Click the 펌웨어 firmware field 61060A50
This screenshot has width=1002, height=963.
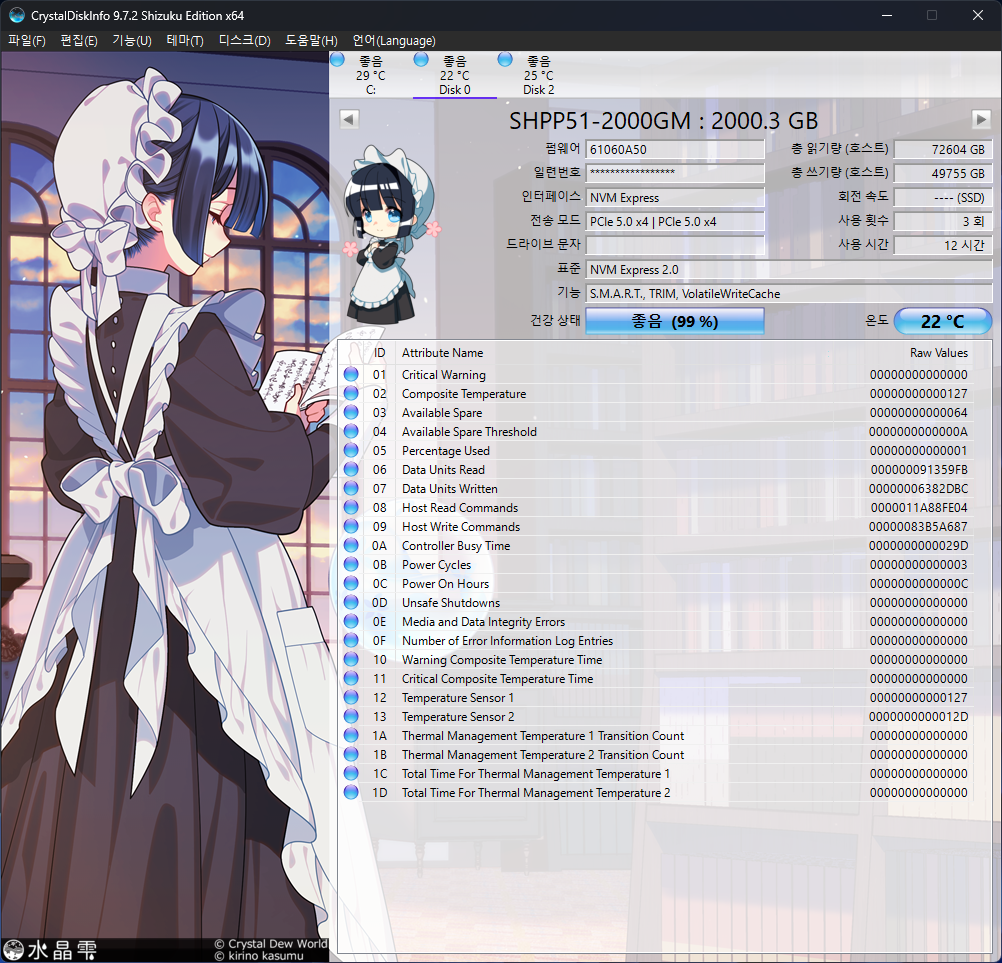[675, 150]
